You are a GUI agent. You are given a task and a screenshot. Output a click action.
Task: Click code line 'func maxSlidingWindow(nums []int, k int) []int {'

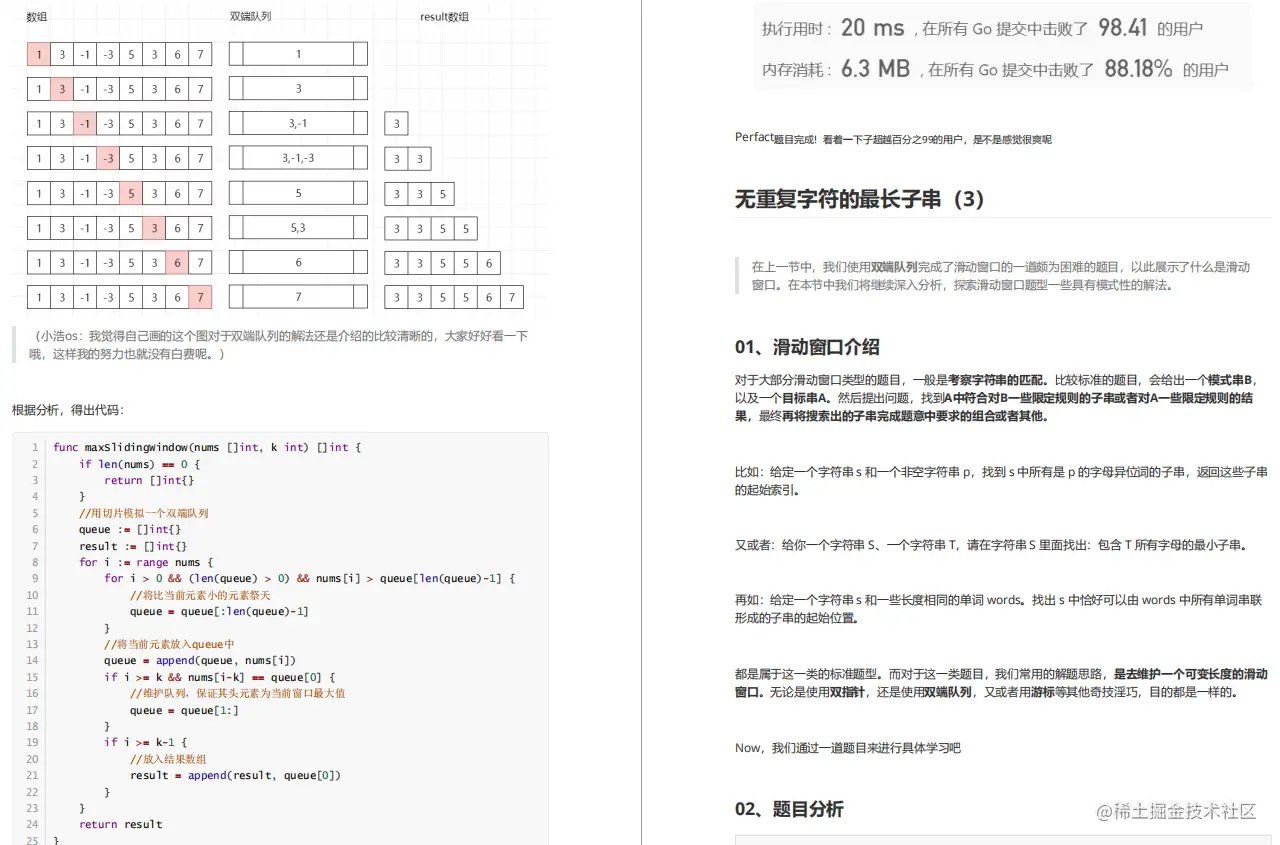207,447
